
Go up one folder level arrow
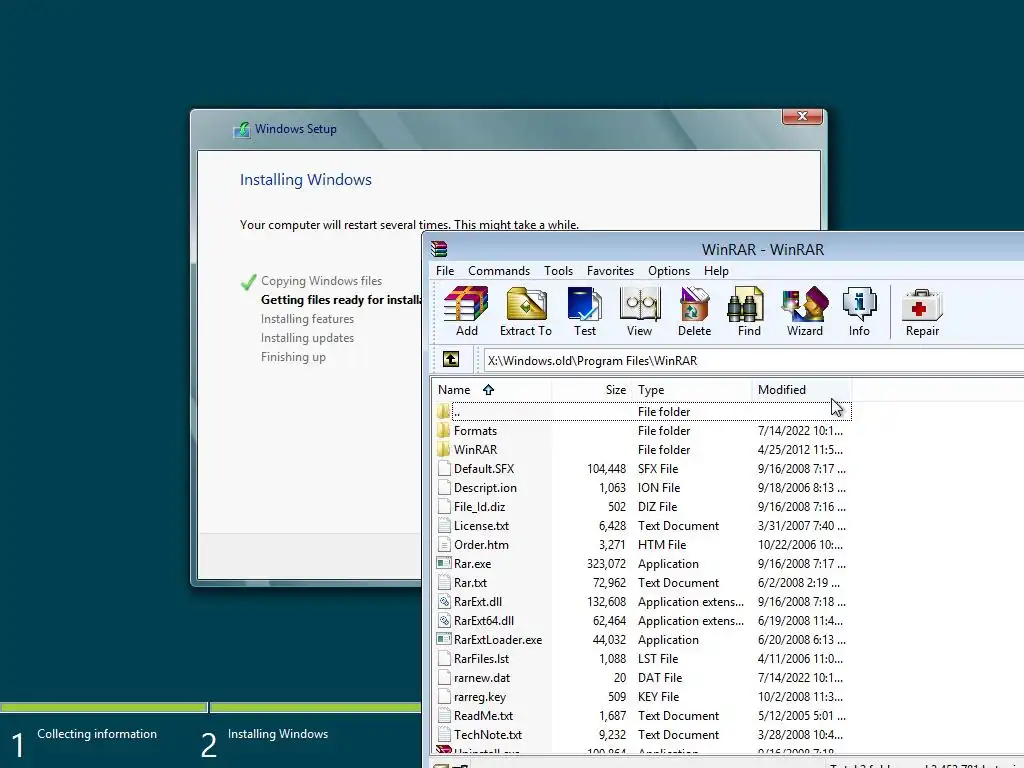point(451,359)
